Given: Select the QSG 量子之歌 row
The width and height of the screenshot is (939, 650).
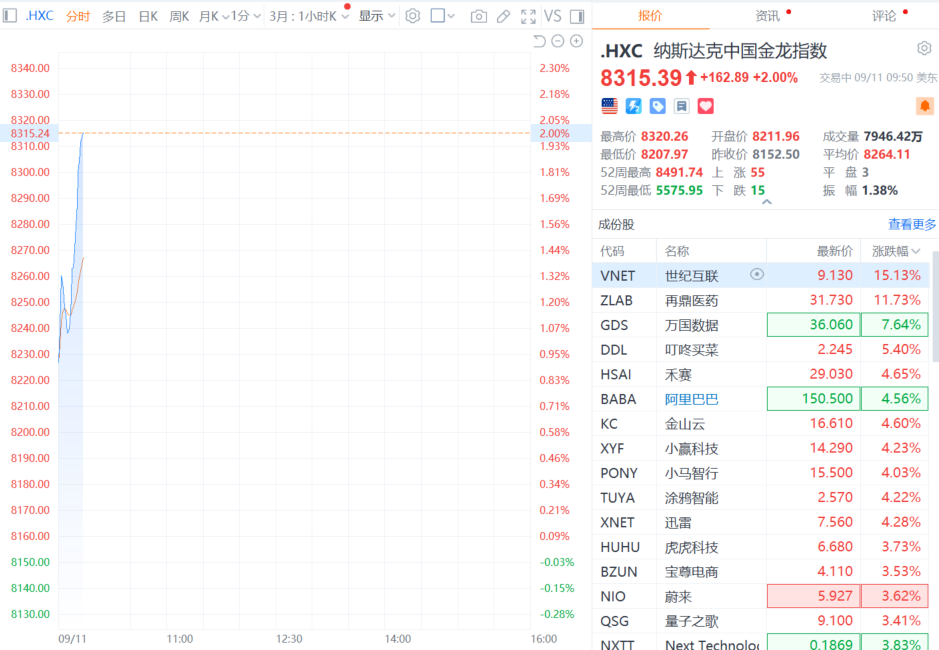Looking at the screenshot, I should click(761, 621).
